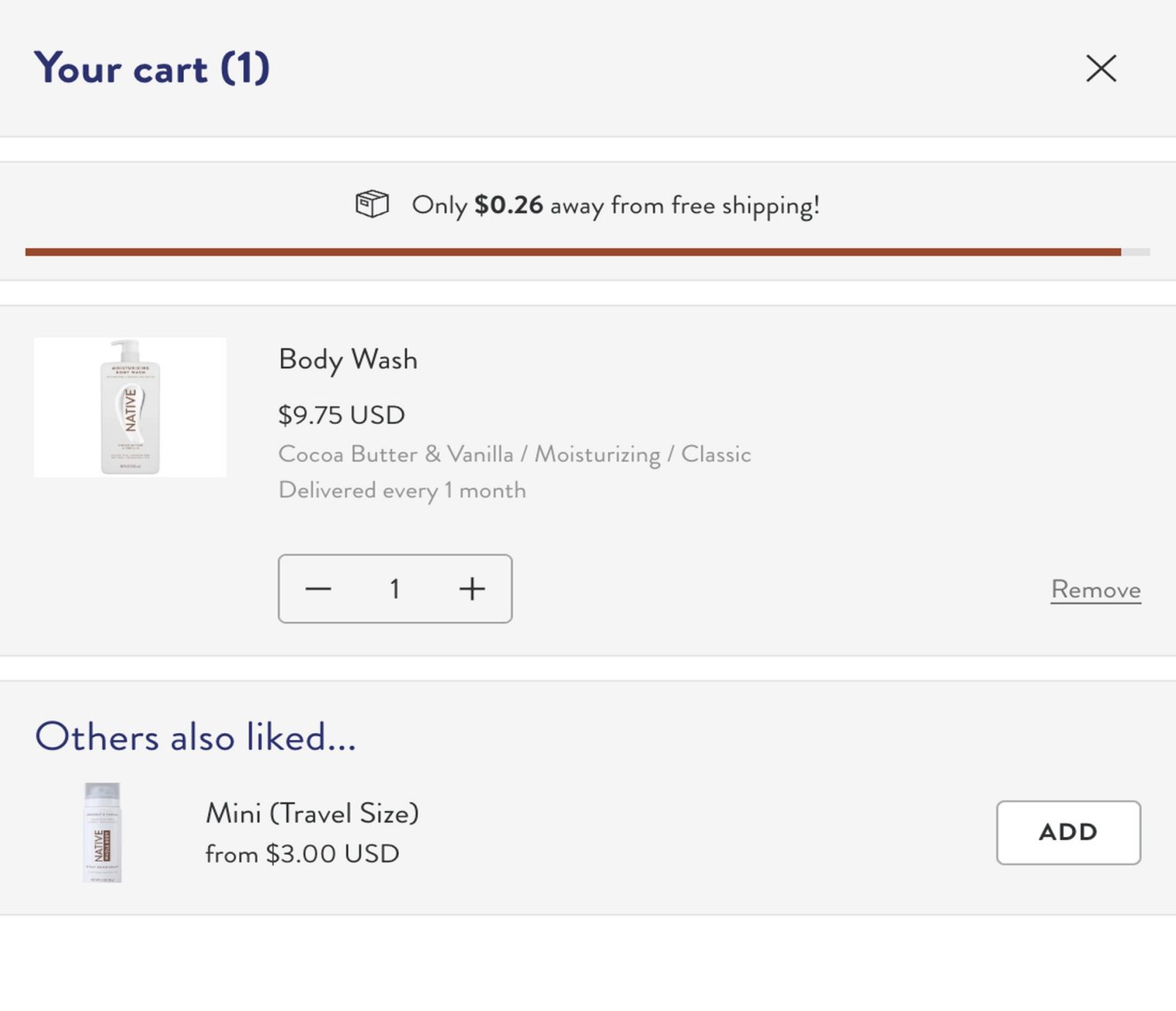
Task: Click the Mini Travel Size title text
Action: click(x=311, y=813)
